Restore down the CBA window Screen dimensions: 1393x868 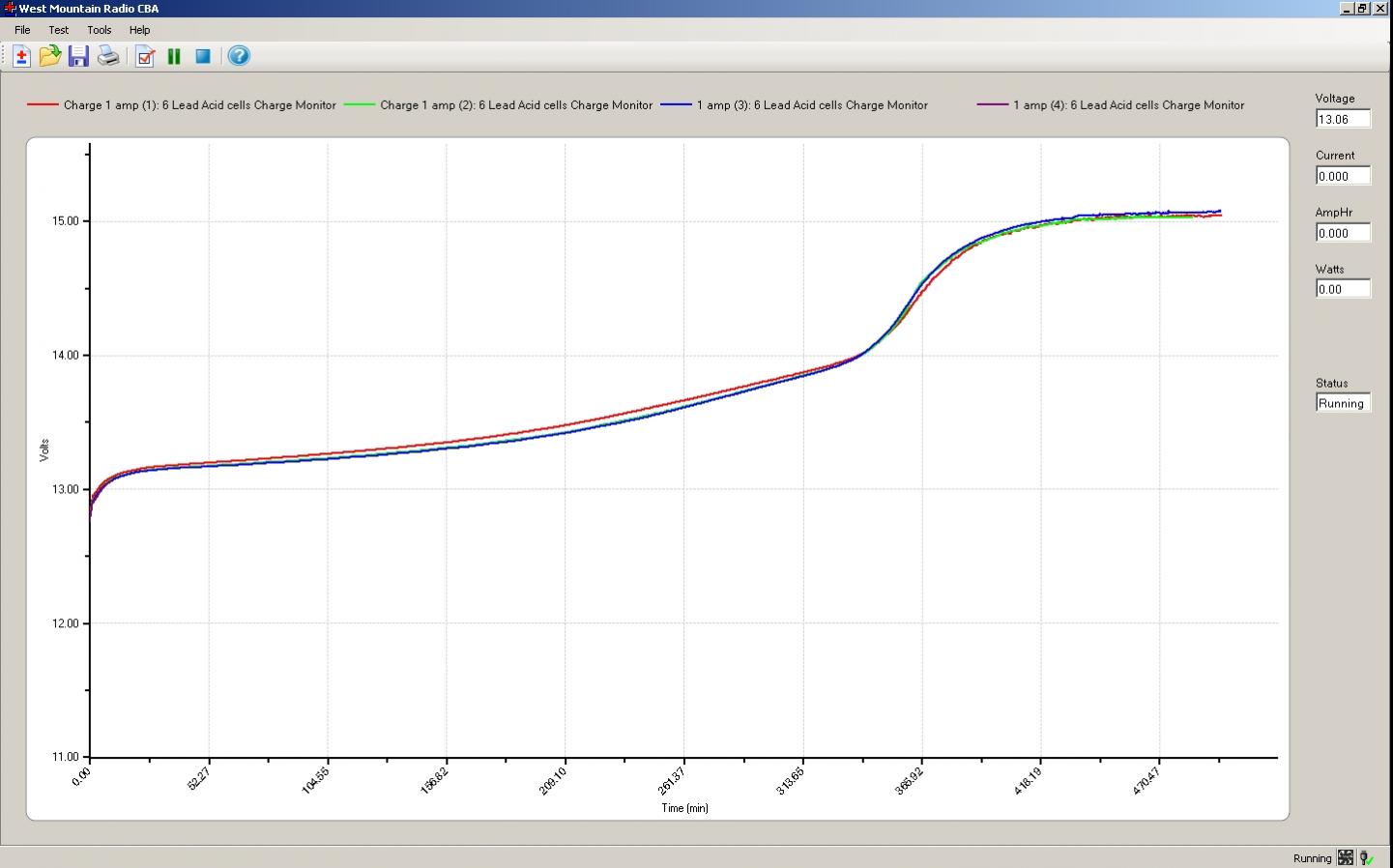(x=1363, y=8)
